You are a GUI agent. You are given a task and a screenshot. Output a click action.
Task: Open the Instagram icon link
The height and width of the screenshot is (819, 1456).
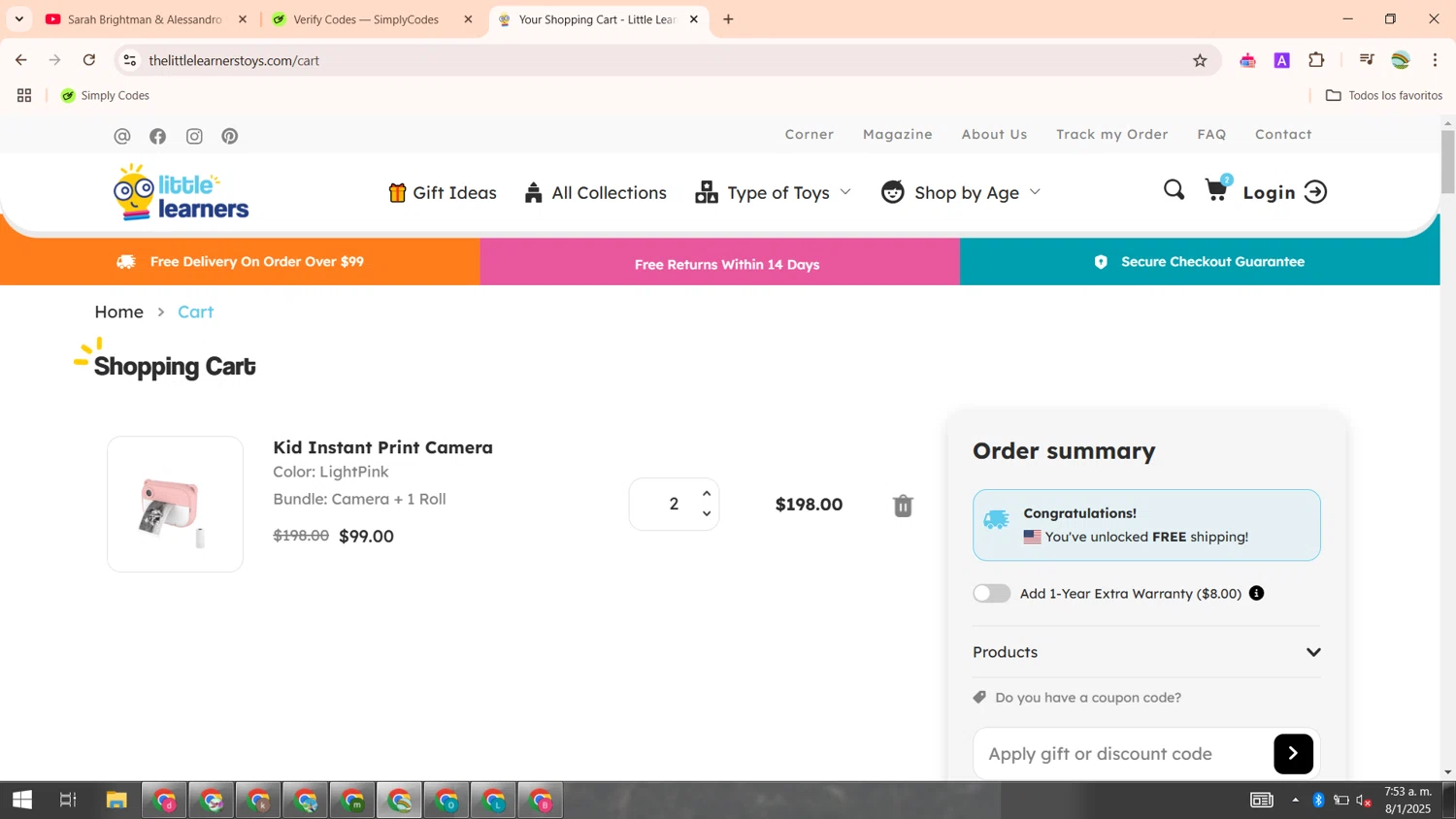tap(194, 136)
